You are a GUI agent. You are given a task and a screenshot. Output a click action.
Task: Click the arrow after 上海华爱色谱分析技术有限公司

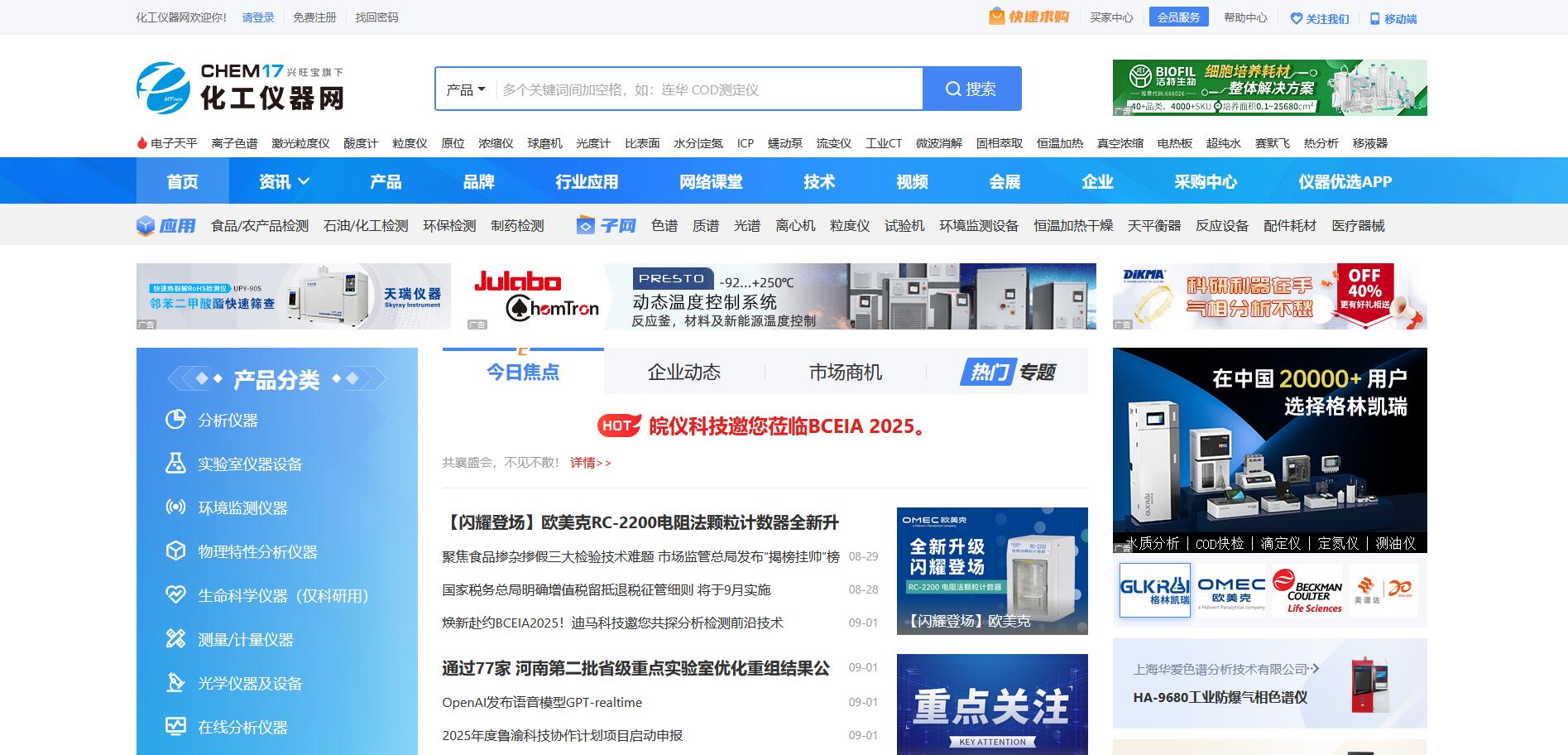(x=1316, y=669)
